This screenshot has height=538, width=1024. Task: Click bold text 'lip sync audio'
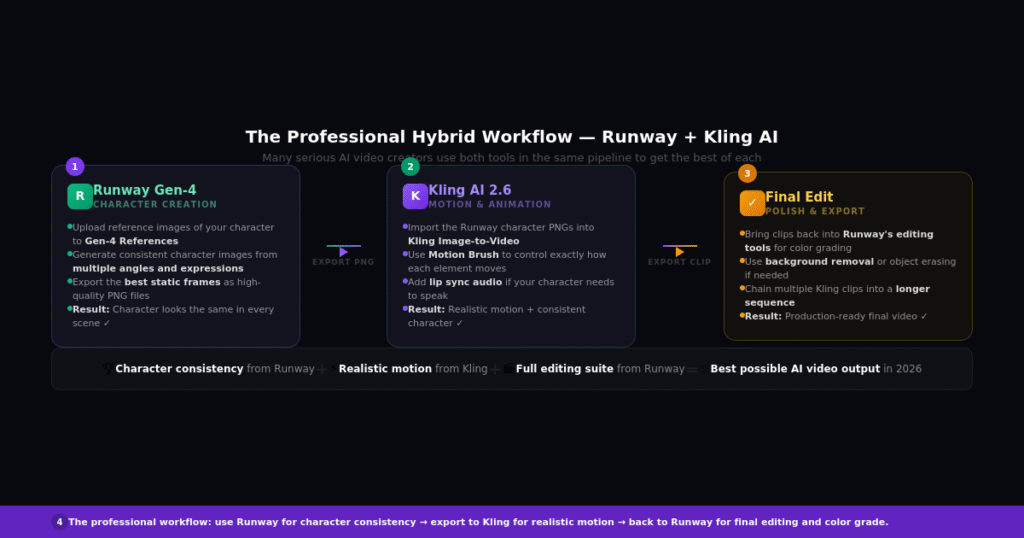(466, 282)
